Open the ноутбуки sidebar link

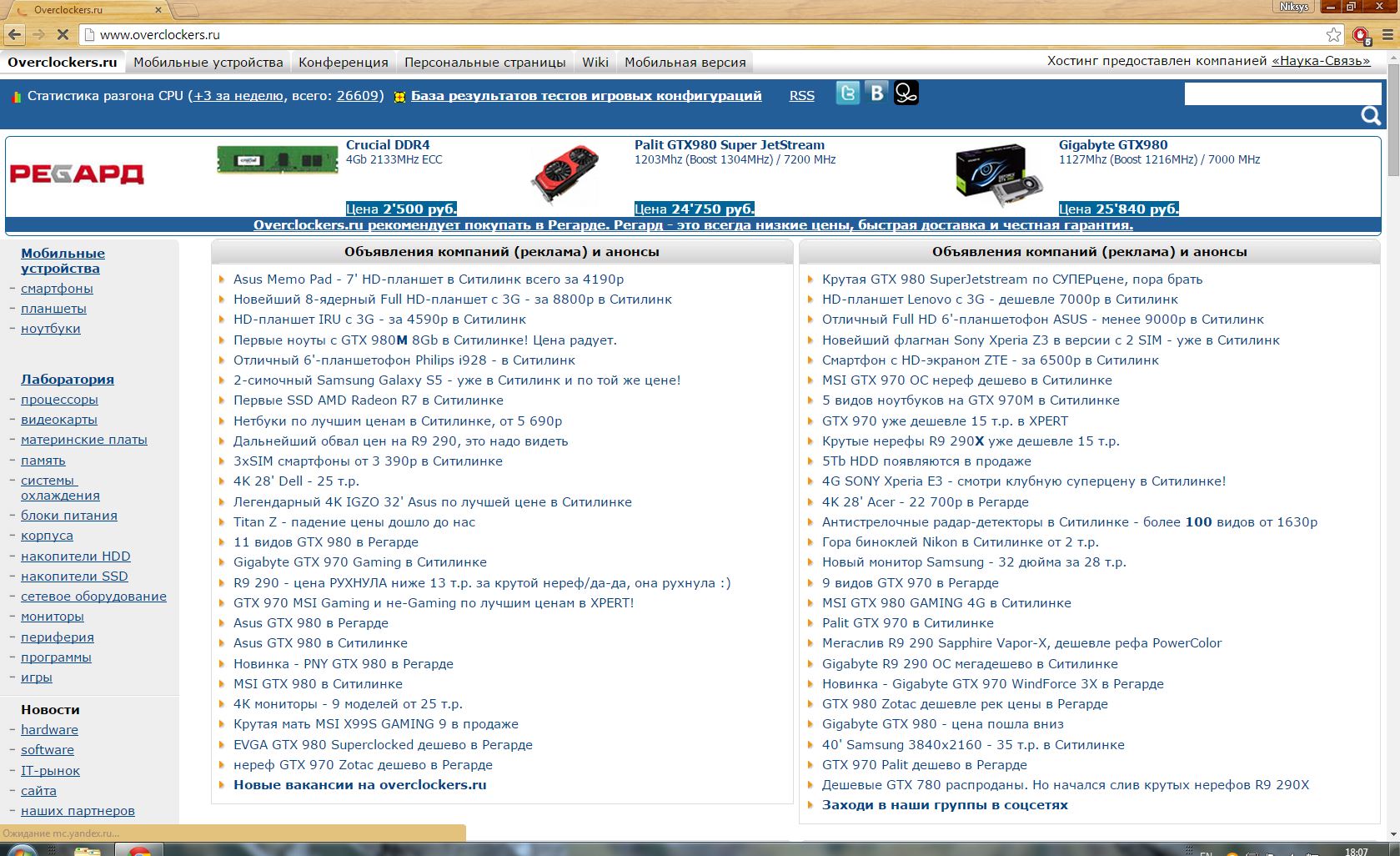[51, 329]
